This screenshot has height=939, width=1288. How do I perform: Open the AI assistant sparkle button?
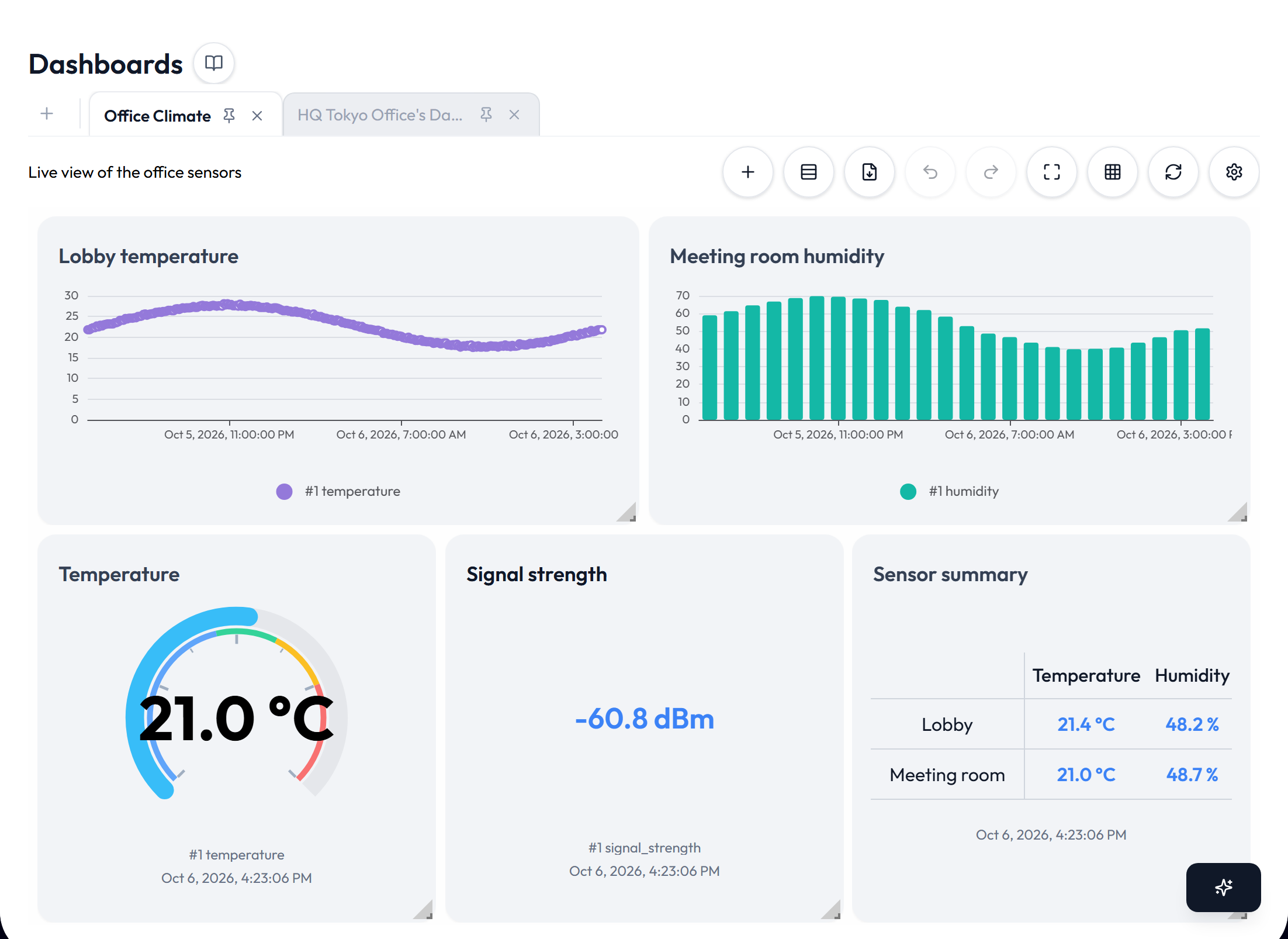click(x=1224, y=888)
